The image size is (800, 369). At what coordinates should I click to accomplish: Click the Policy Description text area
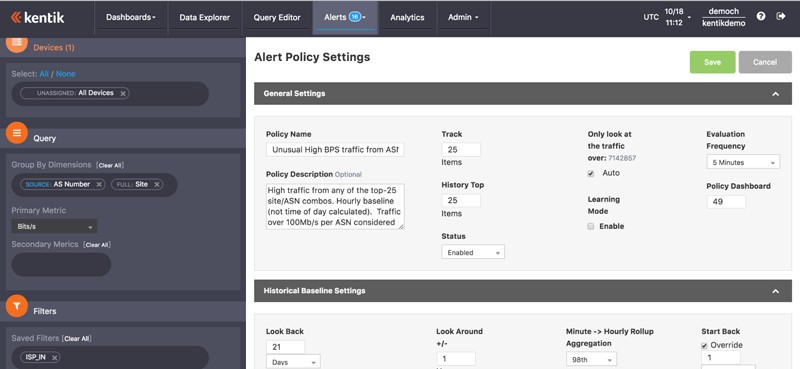point(335,207)
